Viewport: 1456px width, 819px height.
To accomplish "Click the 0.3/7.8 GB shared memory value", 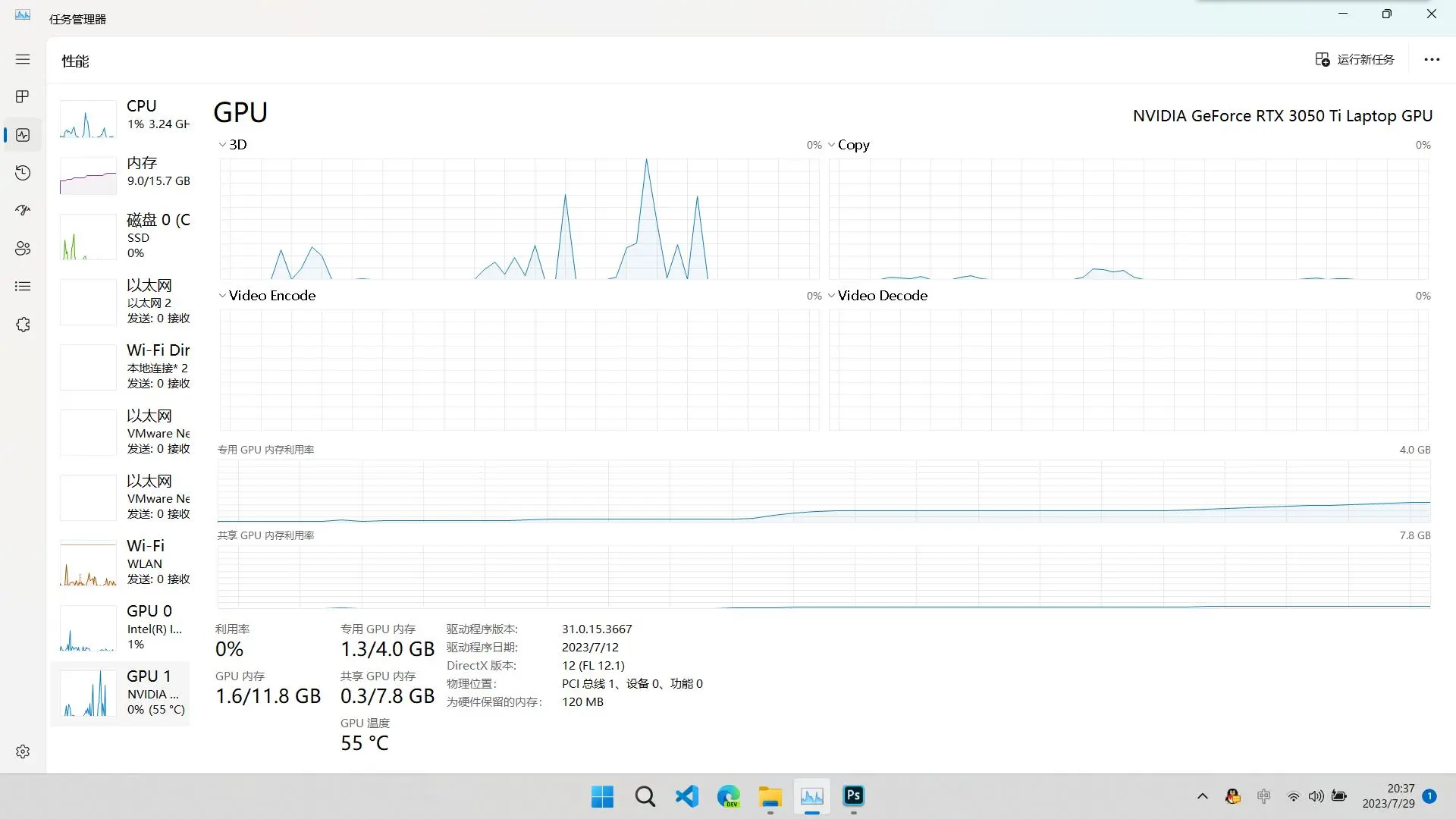I will (388, 697).
